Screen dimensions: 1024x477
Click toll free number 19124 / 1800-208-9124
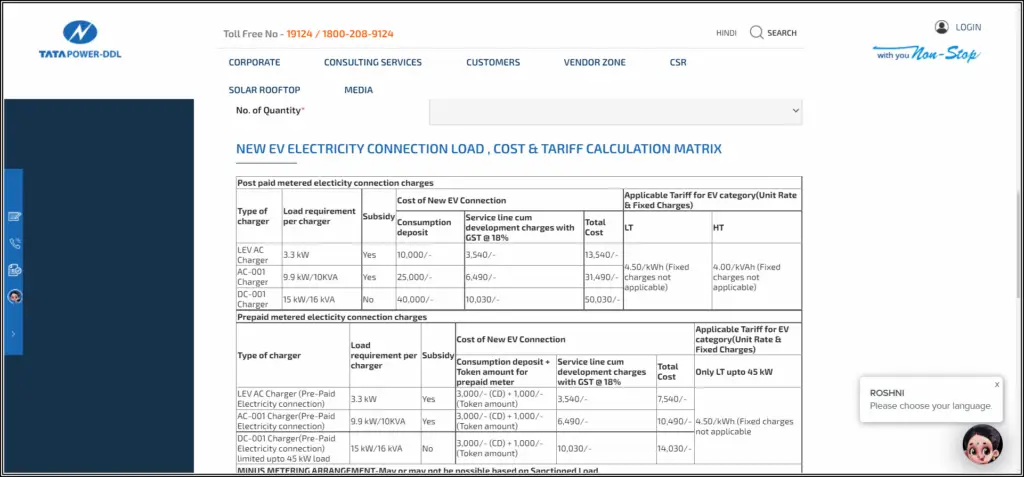click(x=340, y=34)
